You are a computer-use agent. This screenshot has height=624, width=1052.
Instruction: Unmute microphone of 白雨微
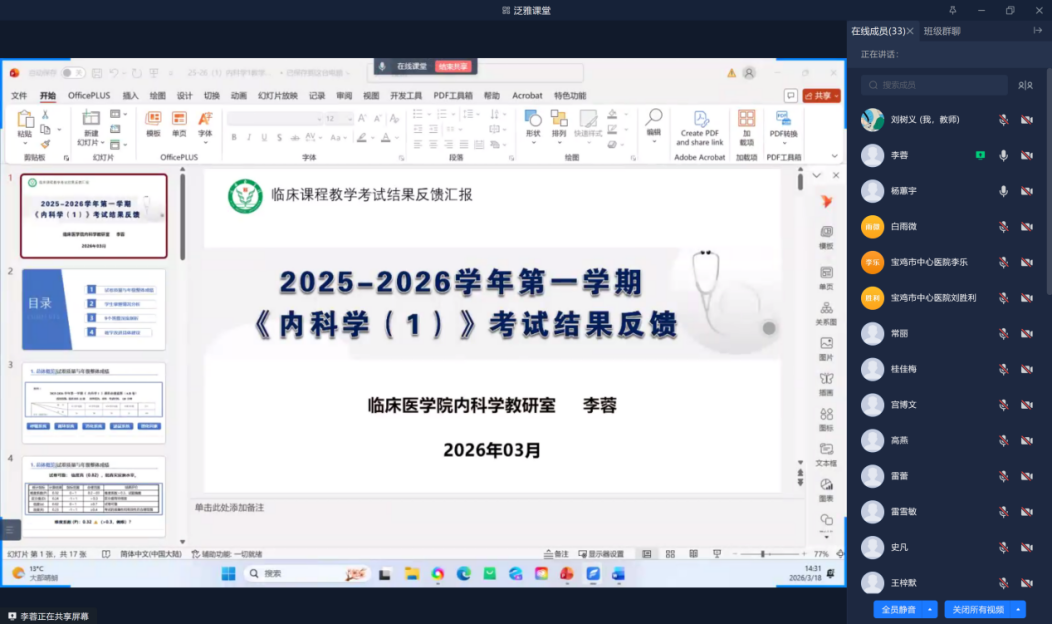click(1003, 227)
